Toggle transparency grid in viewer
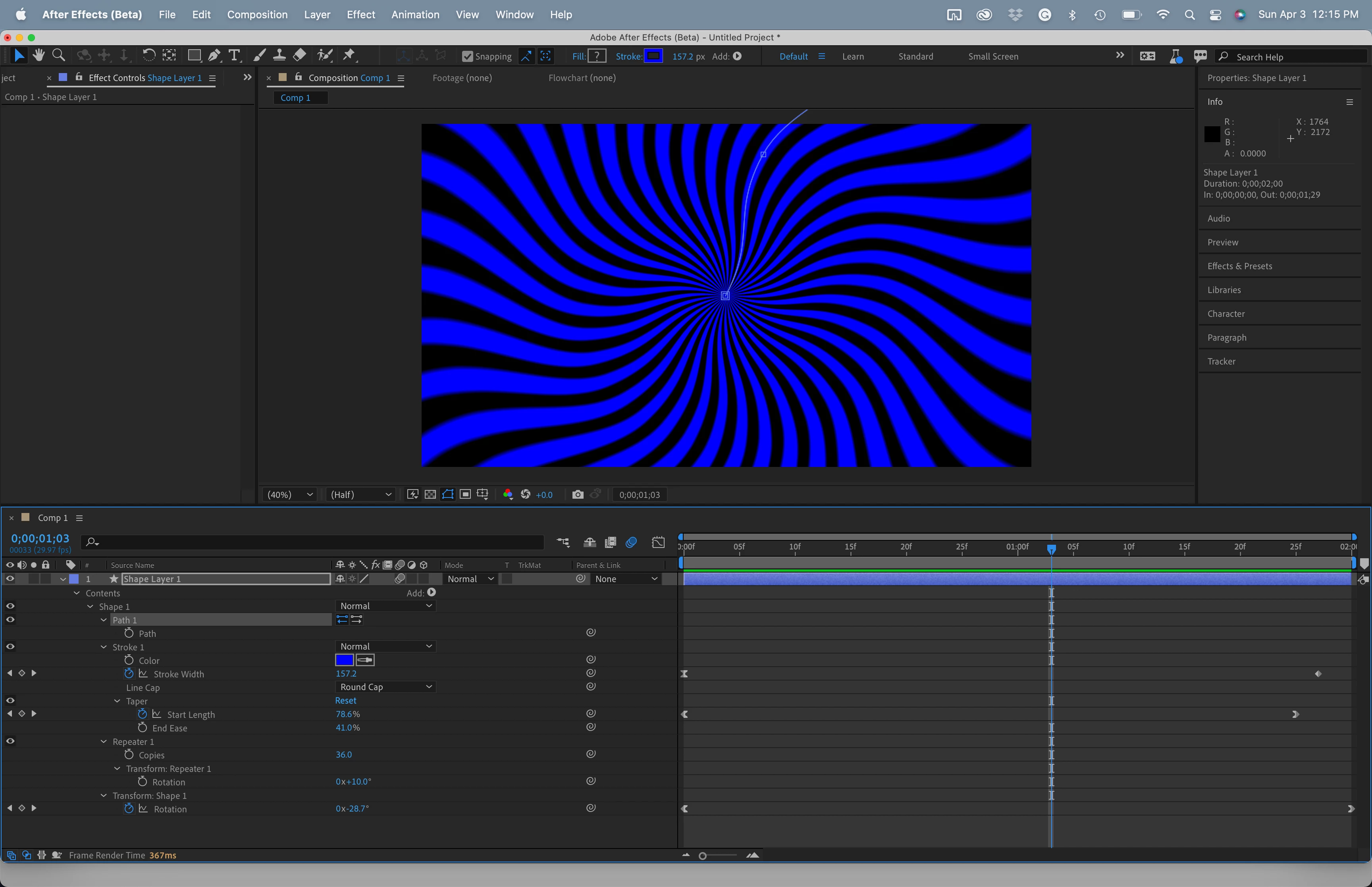 [430, 494]
